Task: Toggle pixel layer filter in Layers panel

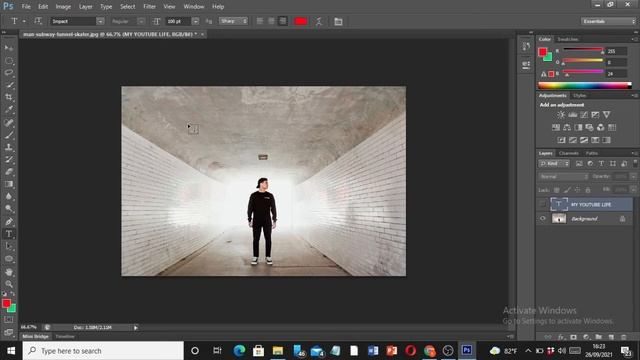Action: click(x=579, y=163)
